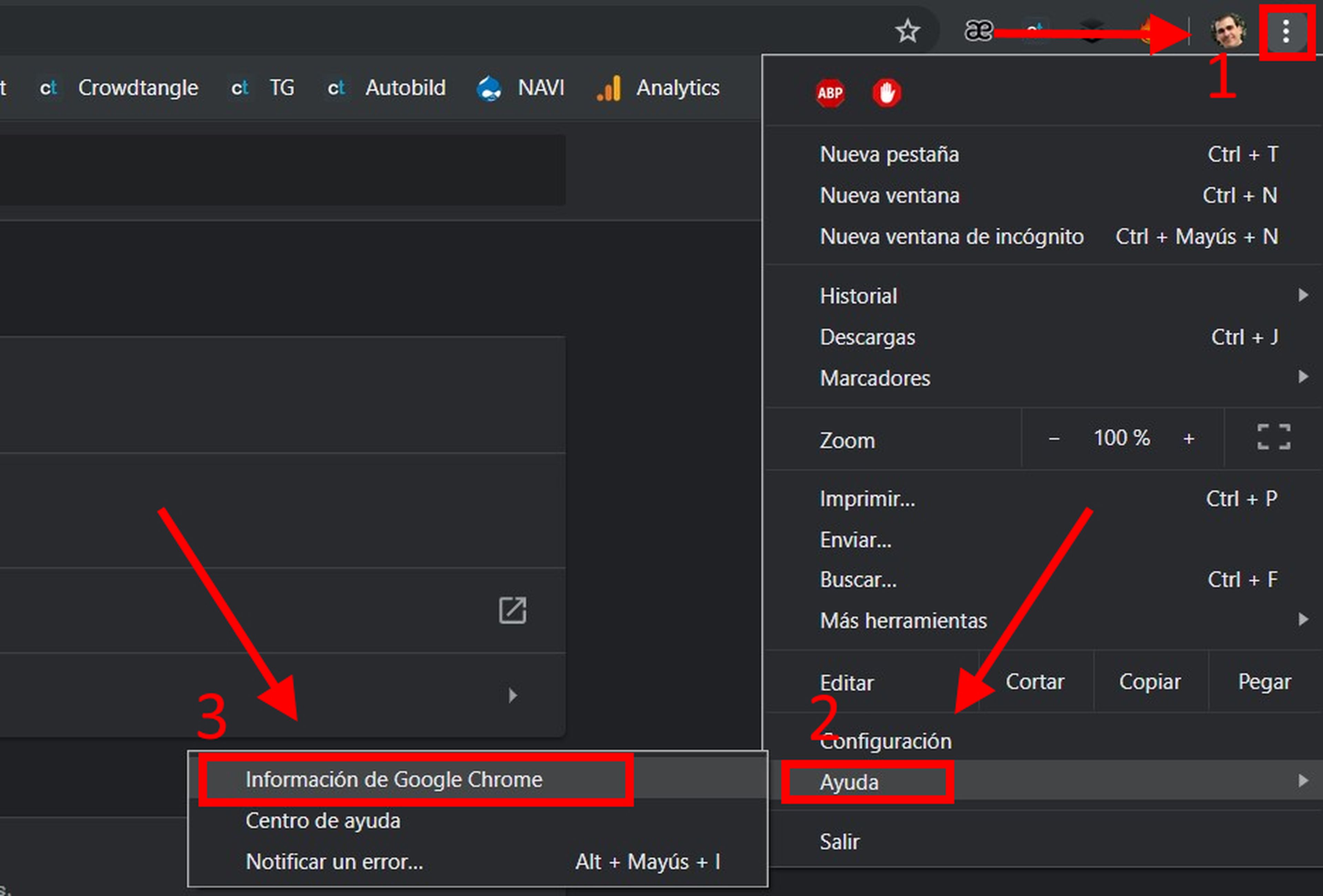Click the Adblock Plus ABP icon
1323x896 pixels.
830,93
